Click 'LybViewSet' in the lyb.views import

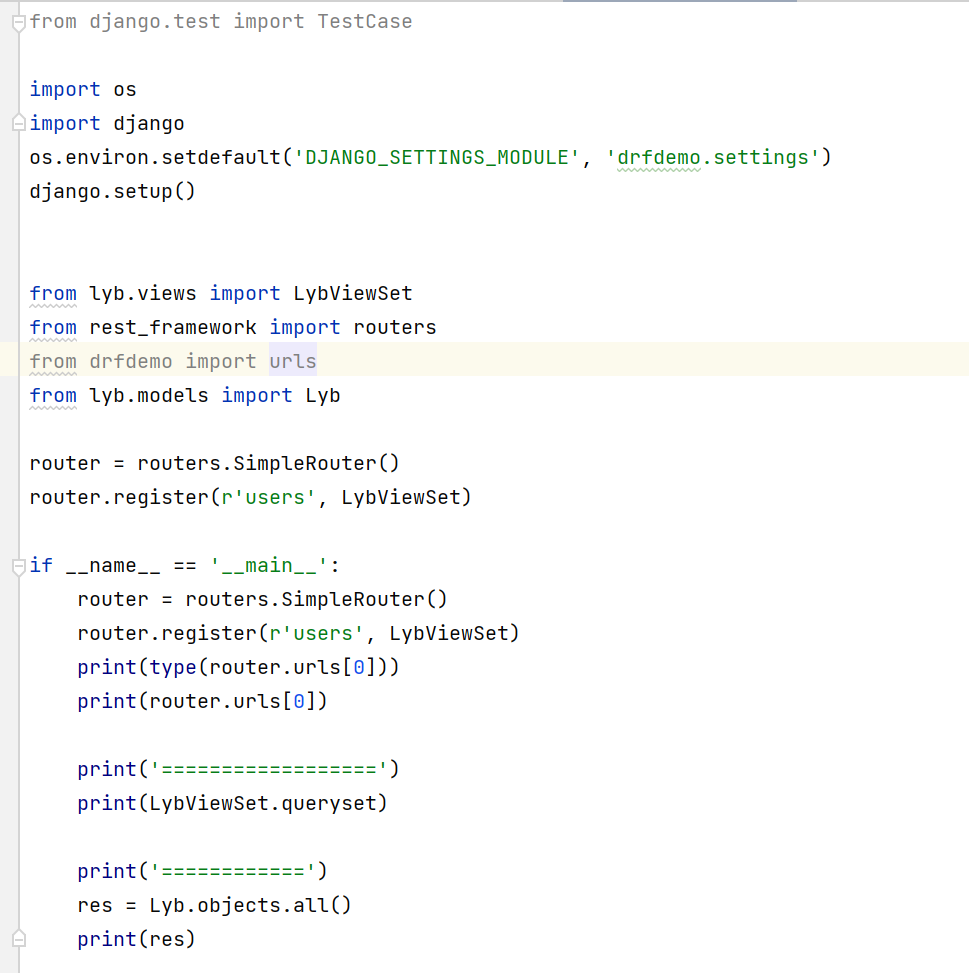coord(352,294)
